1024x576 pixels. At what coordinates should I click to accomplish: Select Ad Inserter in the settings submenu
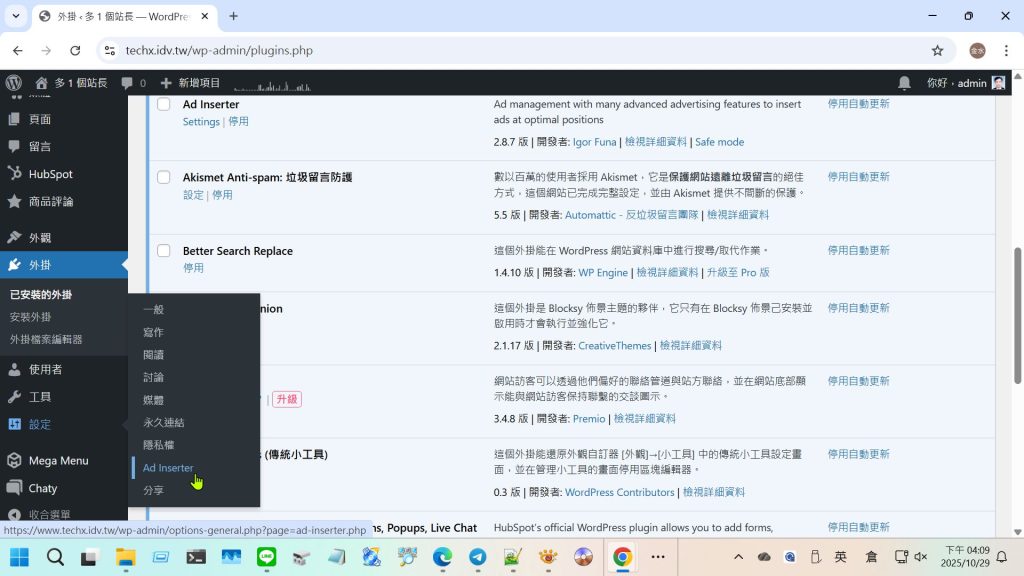click(x=168, y=468)
